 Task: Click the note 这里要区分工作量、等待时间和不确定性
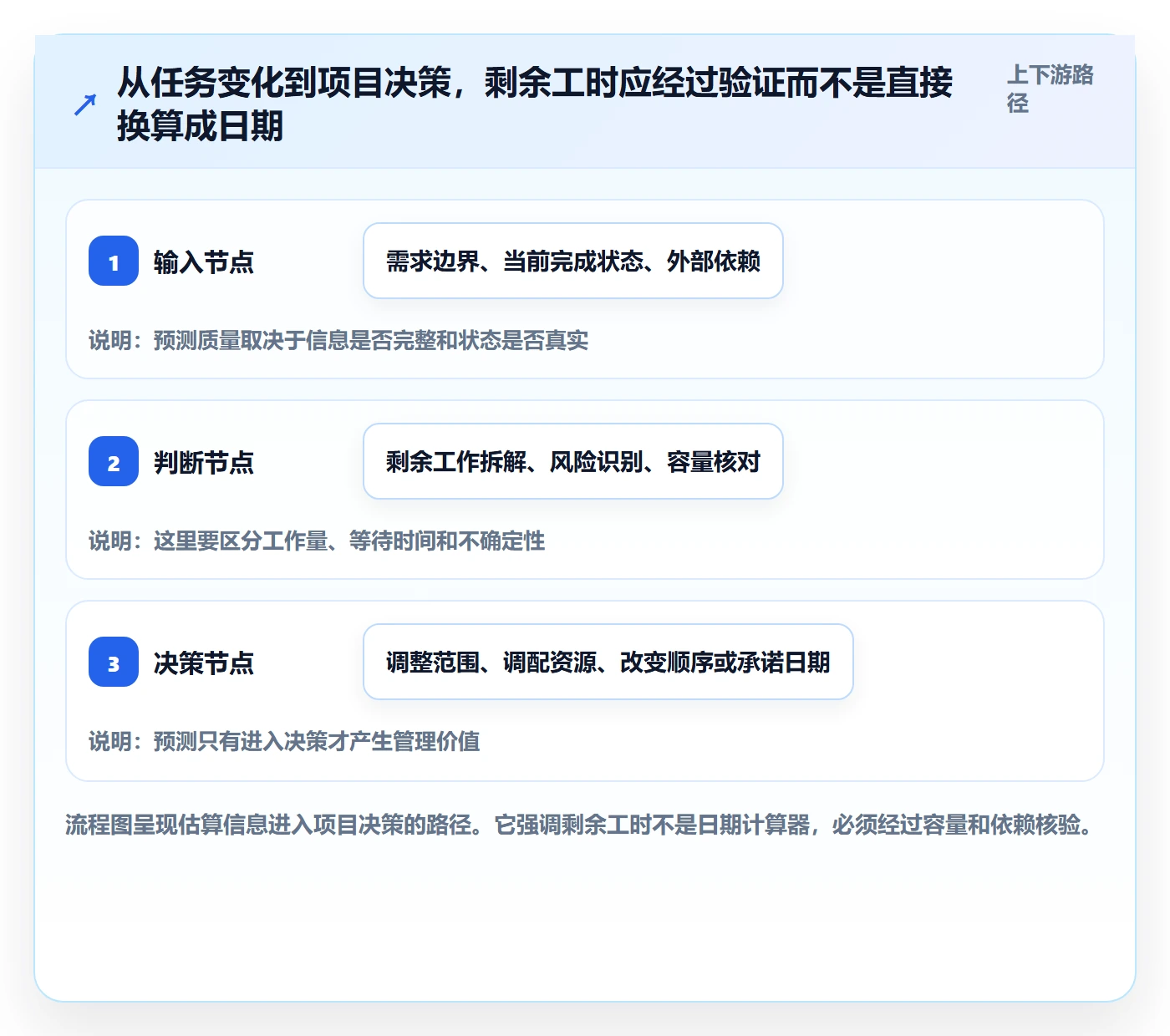(317, 541)
